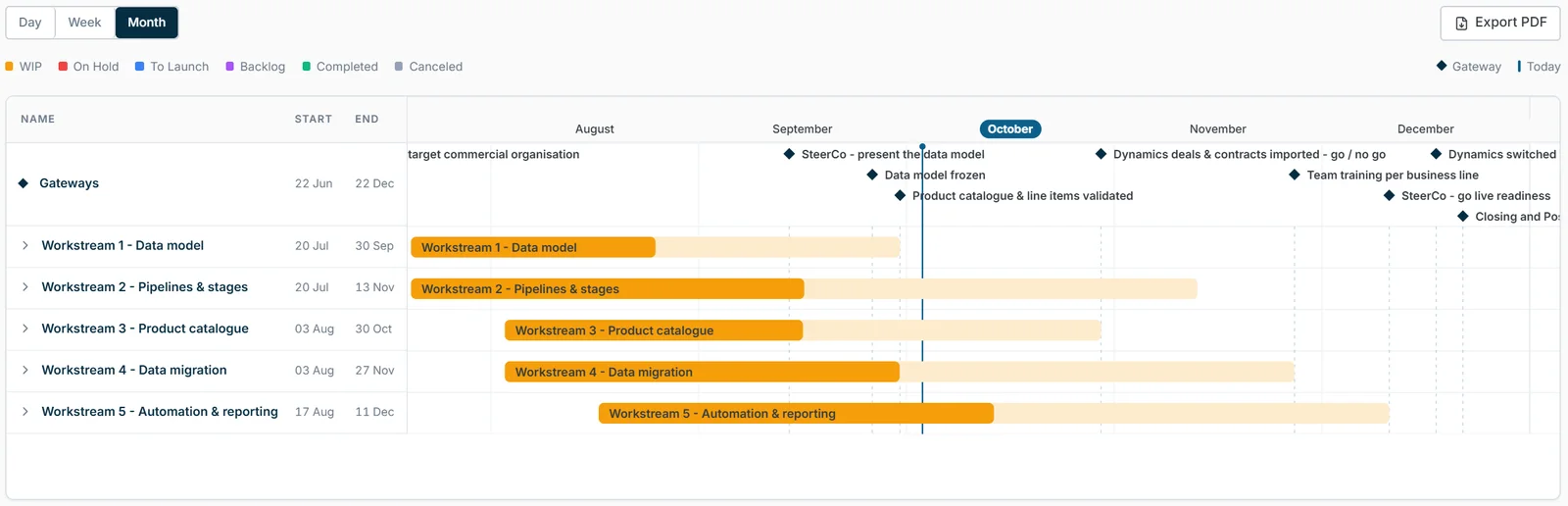Click SteerCo present the data model diamond
Viewport: 1568px width, 506px height.
pos(789,154)
